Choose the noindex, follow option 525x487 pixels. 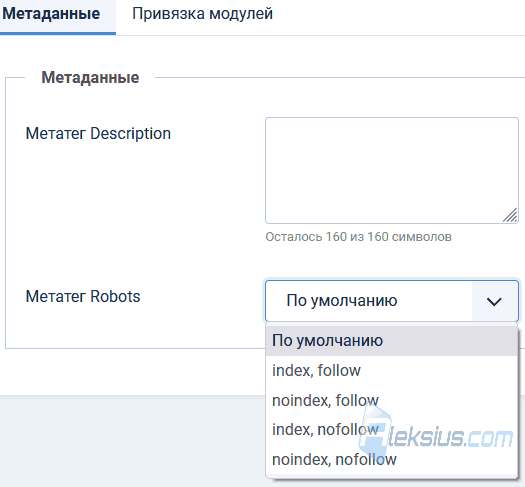click(392, 400)
